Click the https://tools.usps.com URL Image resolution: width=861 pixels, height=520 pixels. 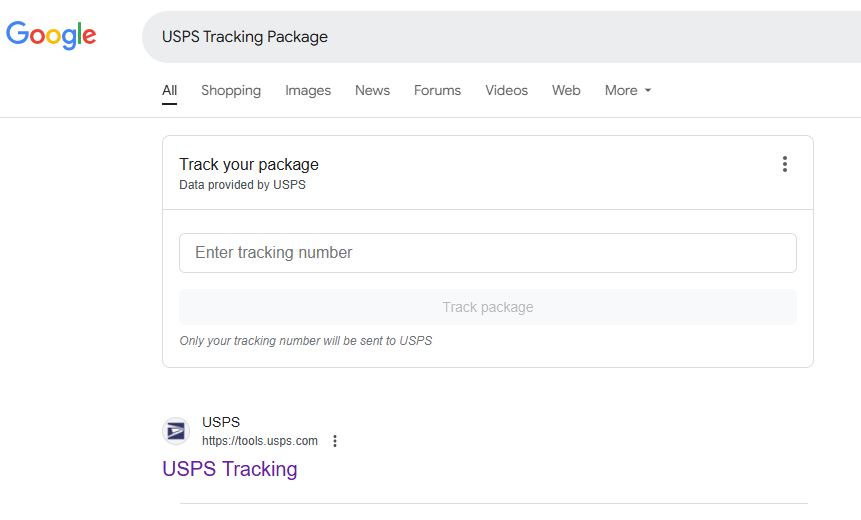[260, 441]
